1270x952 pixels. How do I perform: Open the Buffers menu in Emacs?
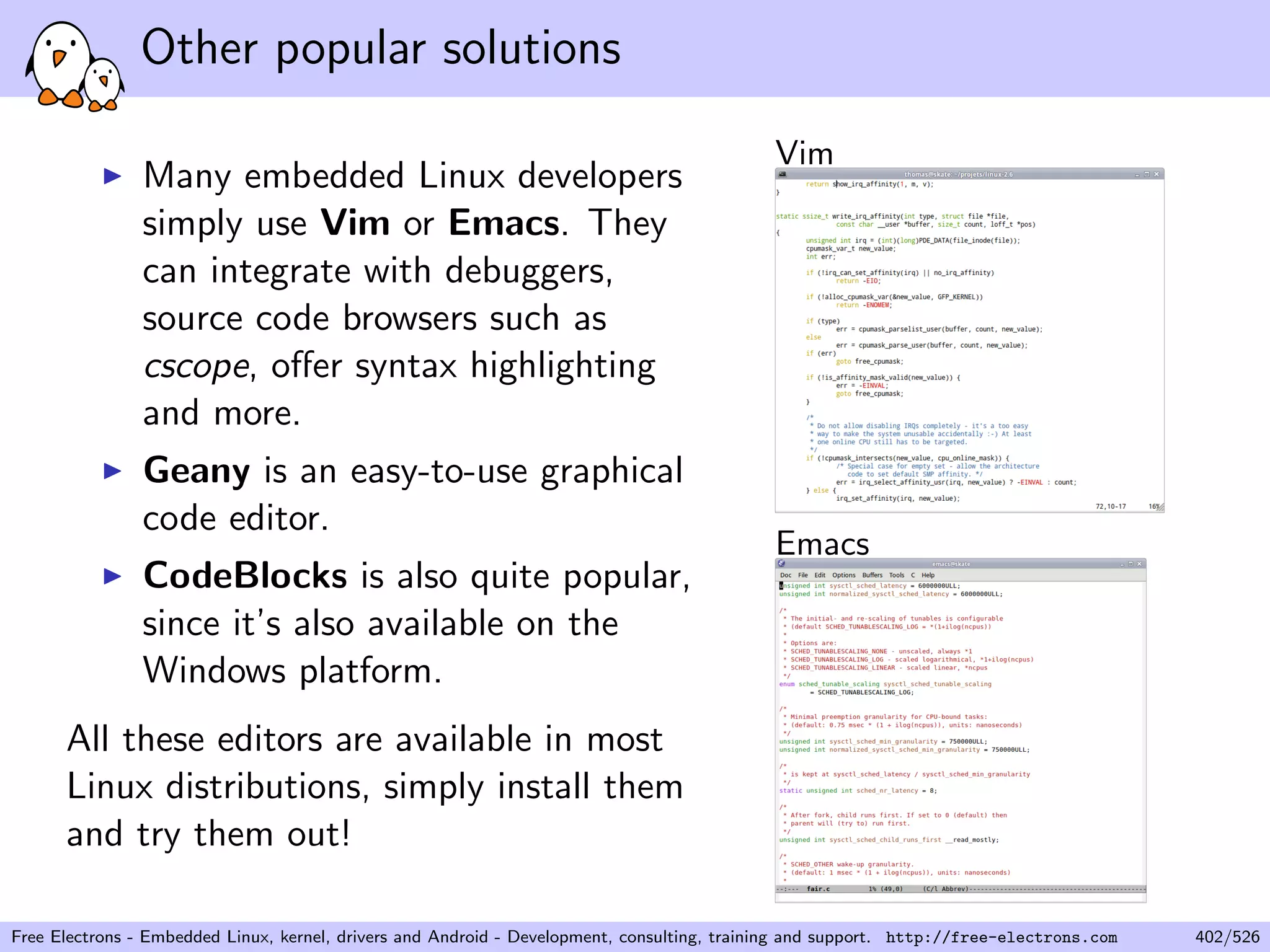tap(873, 575)
